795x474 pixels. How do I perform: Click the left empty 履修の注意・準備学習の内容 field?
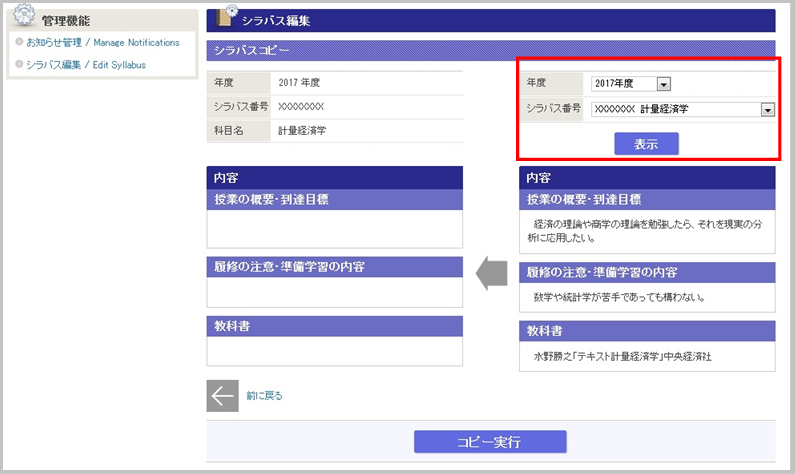coord(335,291)
